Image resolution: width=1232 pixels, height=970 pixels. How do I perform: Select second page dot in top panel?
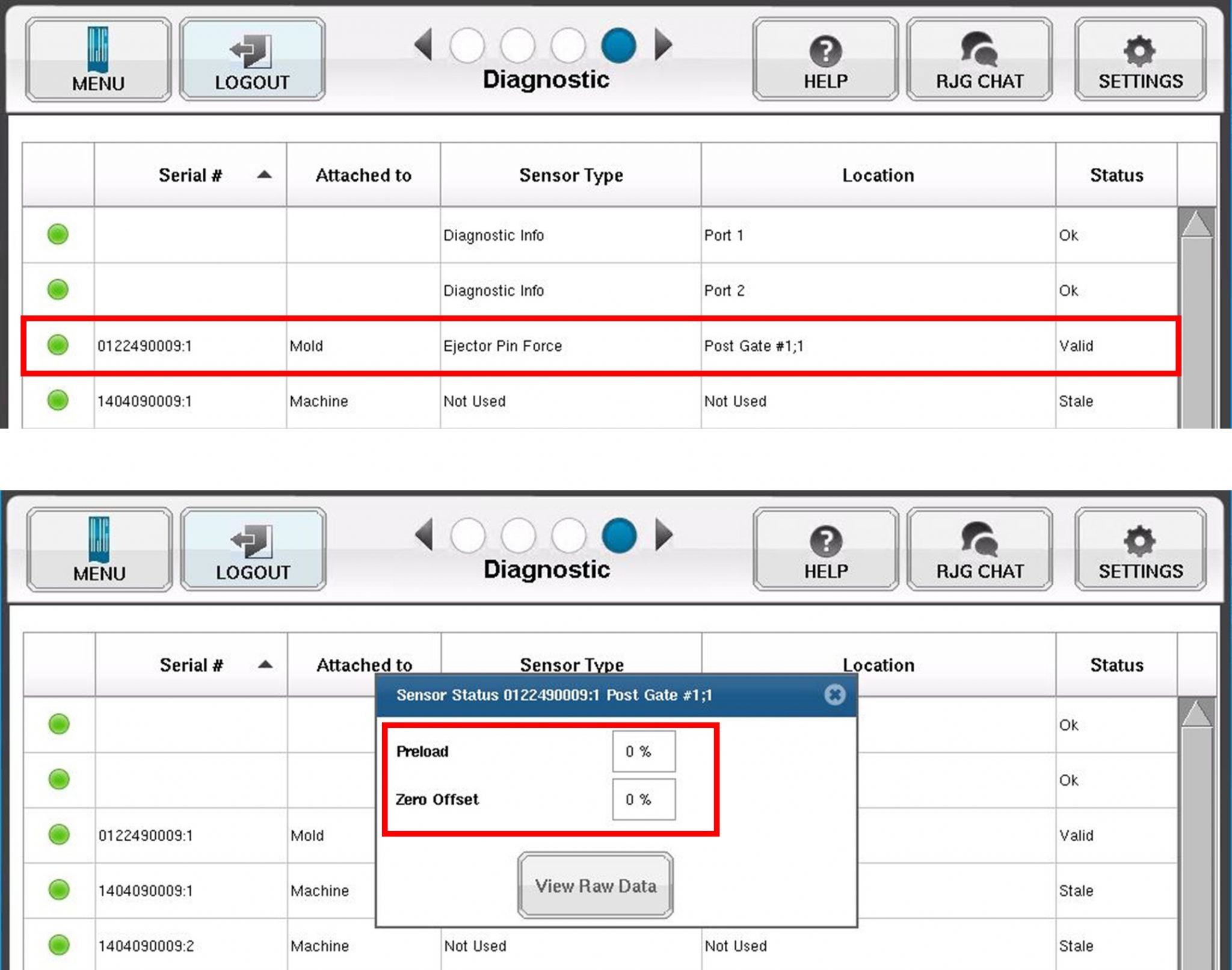[518, 46]
